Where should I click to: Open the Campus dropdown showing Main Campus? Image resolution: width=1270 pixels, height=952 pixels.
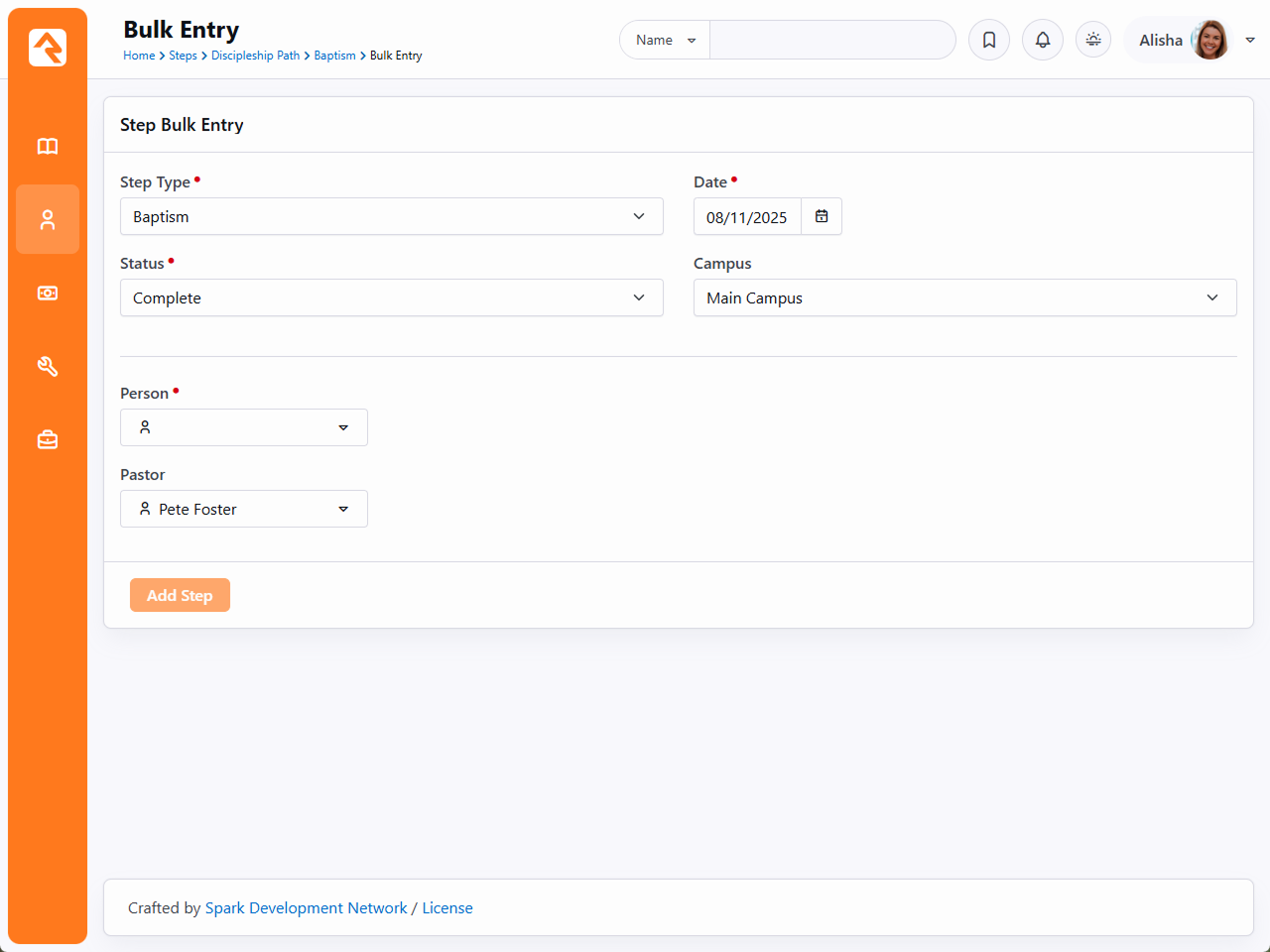tap(964, 297)
